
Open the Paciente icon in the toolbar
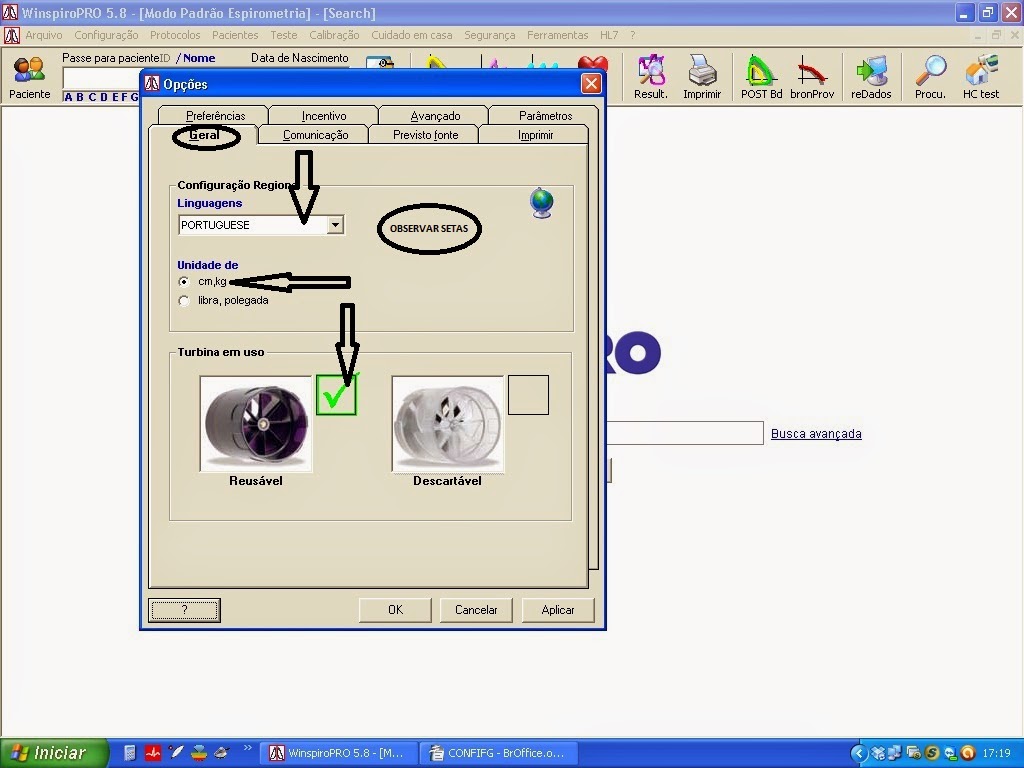(29, 77)
